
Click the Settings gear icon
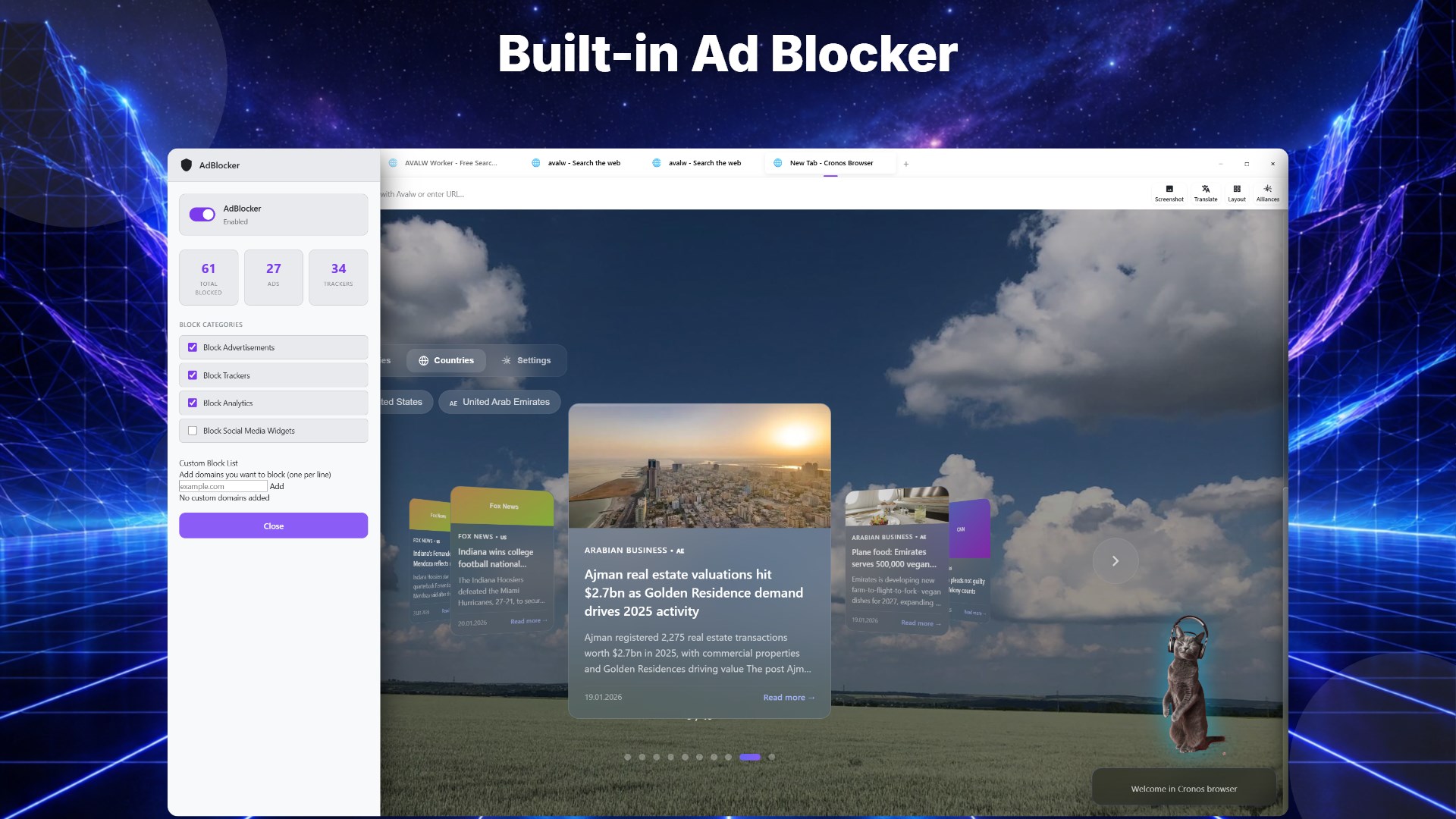pyautogui.click(x=506, y=361)
